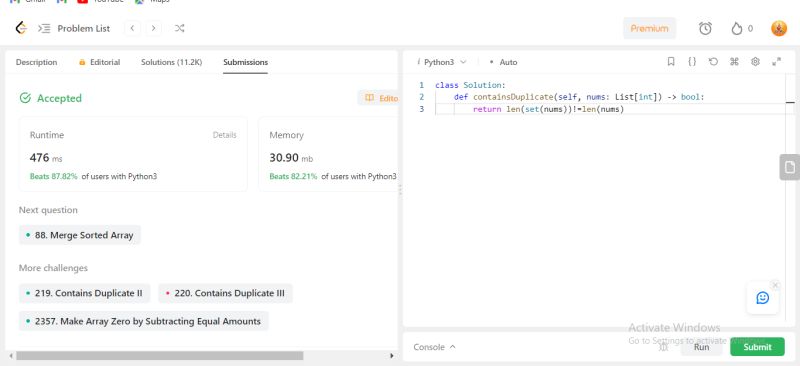The width and height of the screenshot is (800, 366).
Task: Open keyboard shortcuts command icon
Action: pos(734,62)
